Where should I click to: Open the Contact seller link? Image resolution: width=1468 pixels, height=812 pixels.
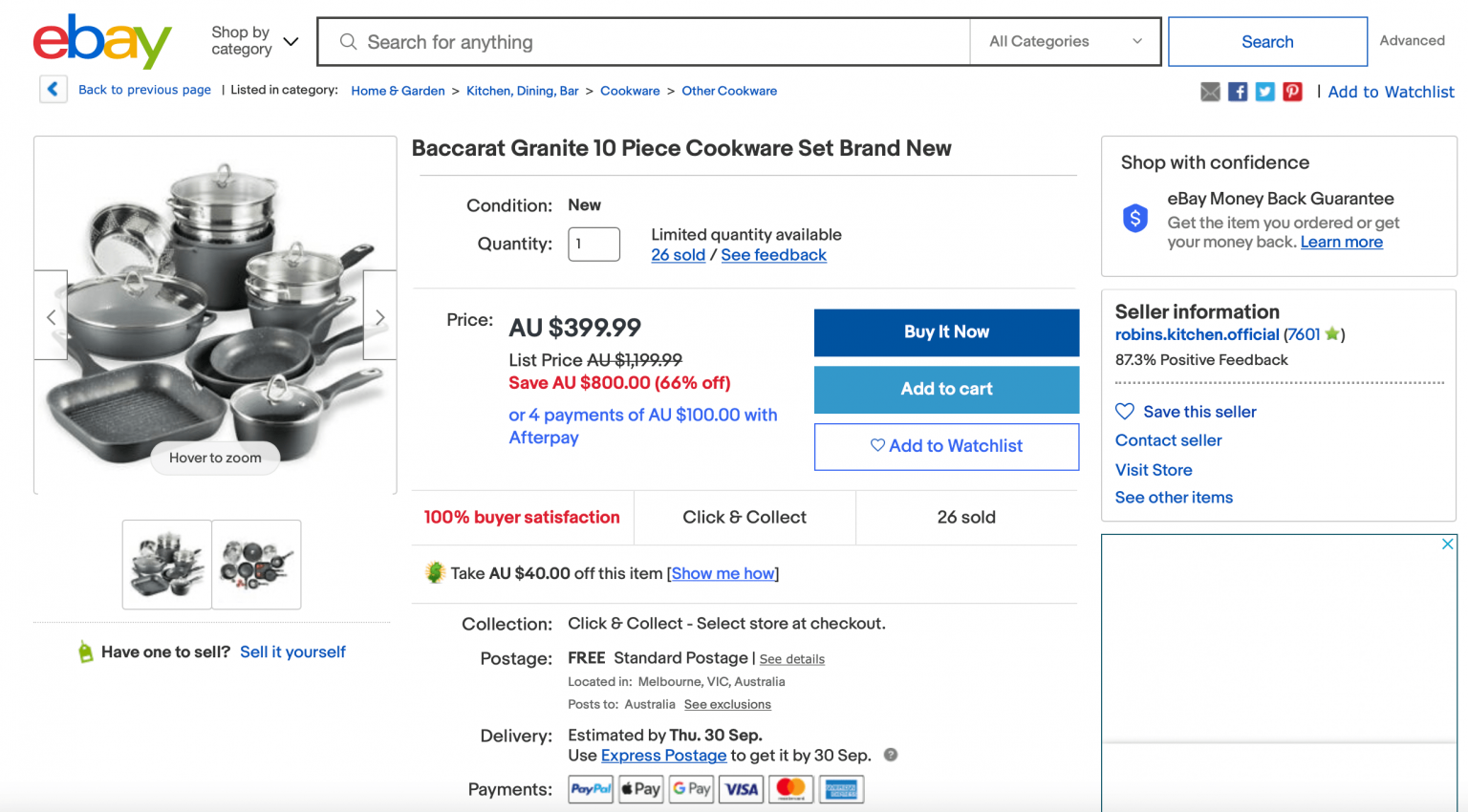click(1168, 440)
